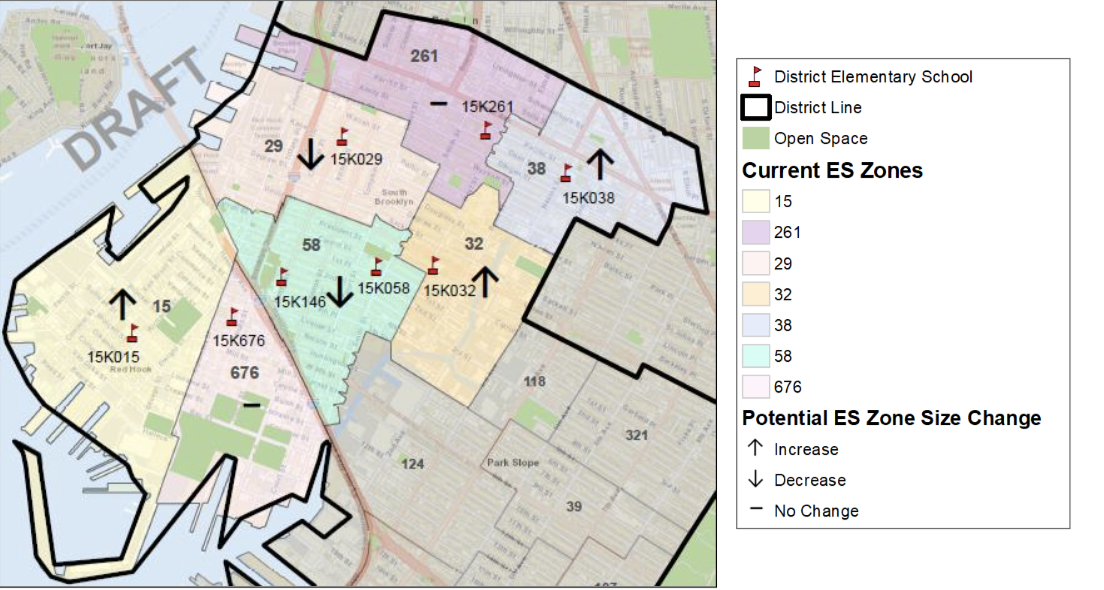Click the increase arrow in zone 15
The image size is (1104, 590).
tap(122, 304)
